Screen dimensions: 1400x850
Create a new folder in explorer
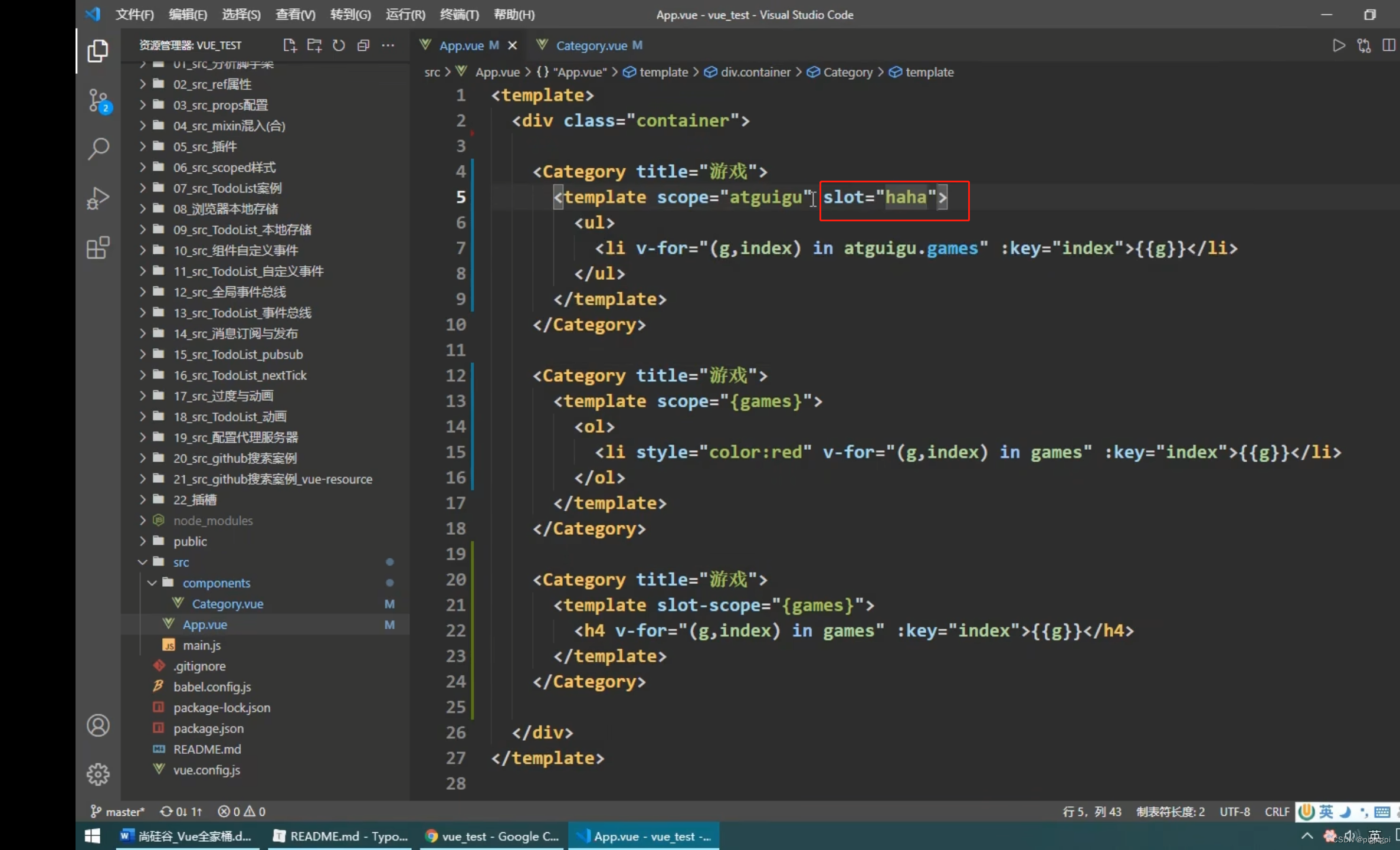(x=314, y=45)
